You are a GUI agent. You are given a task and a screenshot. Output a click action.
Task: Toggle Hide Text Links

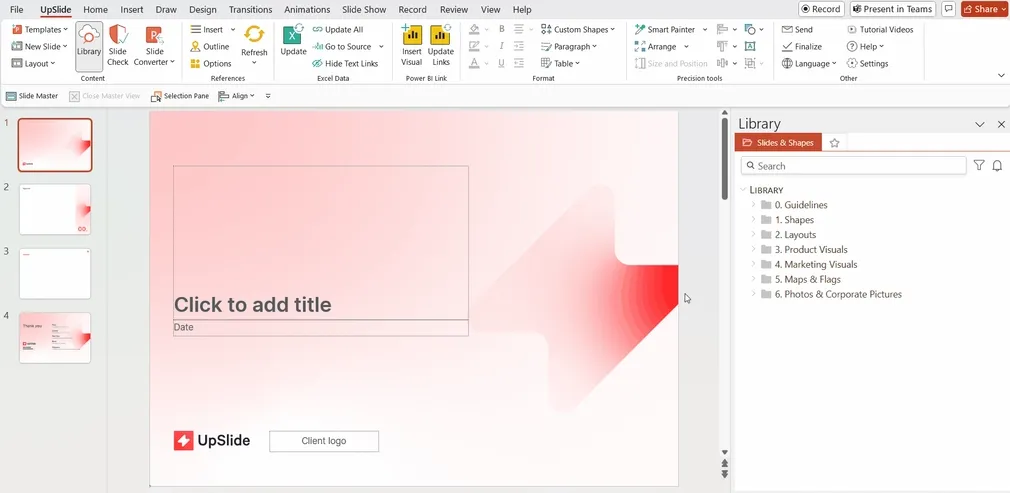coord(345,63)
